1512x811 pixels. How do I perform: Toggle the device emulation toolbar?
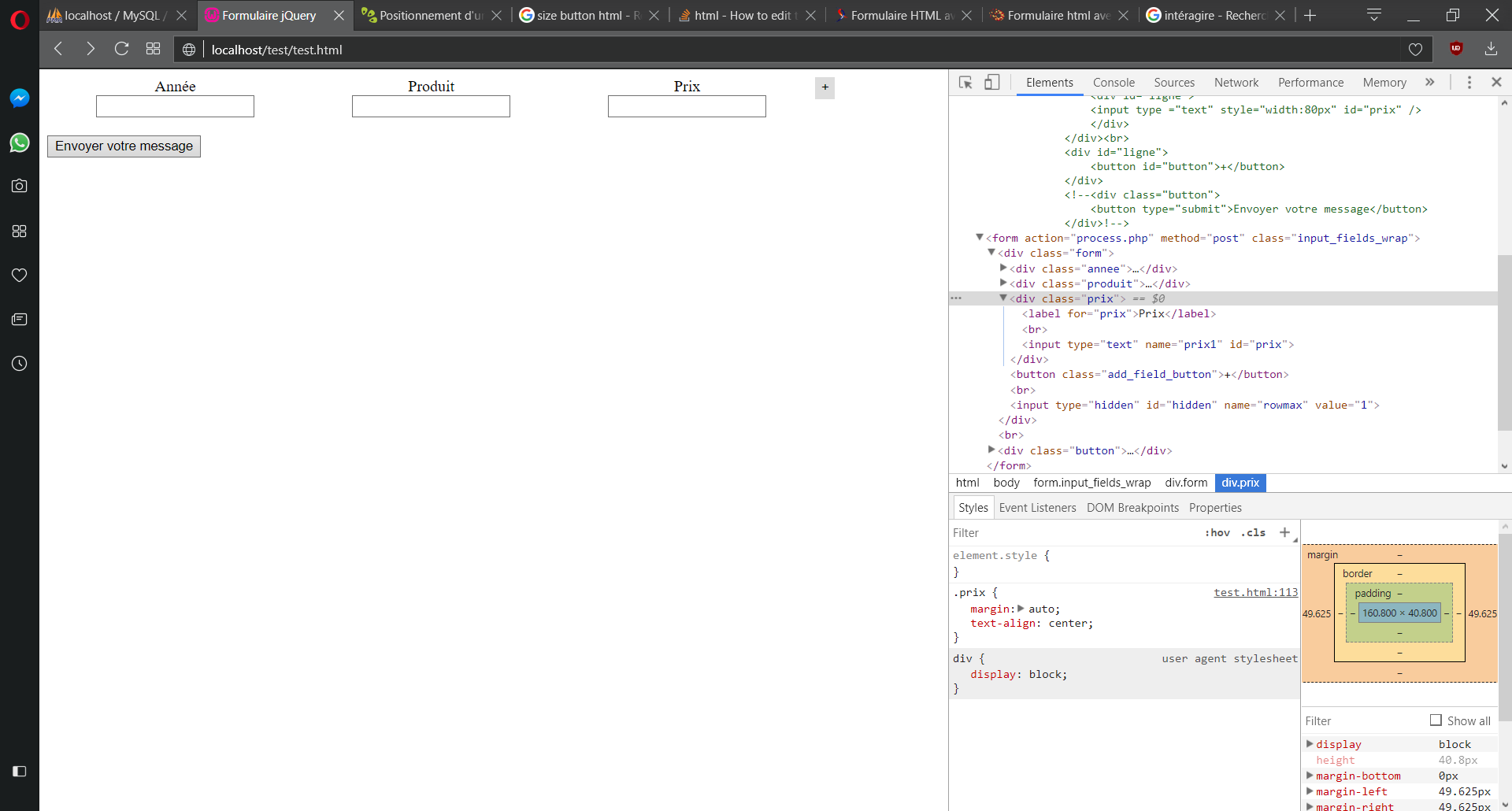[991, 82]
